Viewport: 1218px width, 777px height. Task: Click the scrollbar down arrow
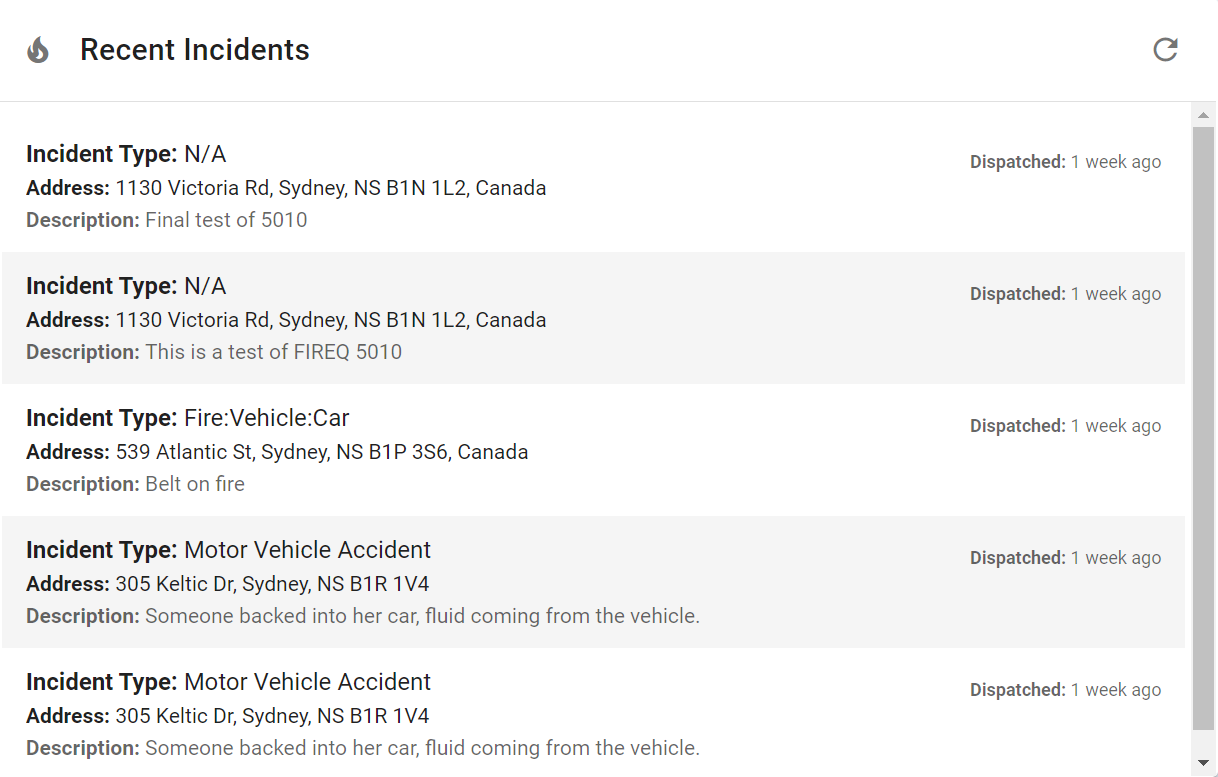[x=1203, y=763]
